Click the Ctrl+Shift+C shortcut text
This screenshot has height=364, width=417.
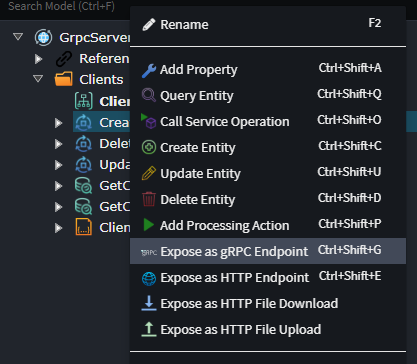tap(350, 146)
